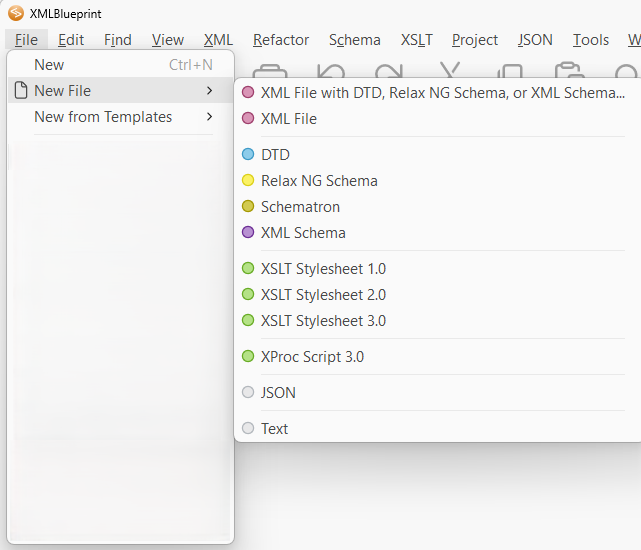Click the blue DTD file type icon
Screen dimensions: 641x550
point(248,155)
